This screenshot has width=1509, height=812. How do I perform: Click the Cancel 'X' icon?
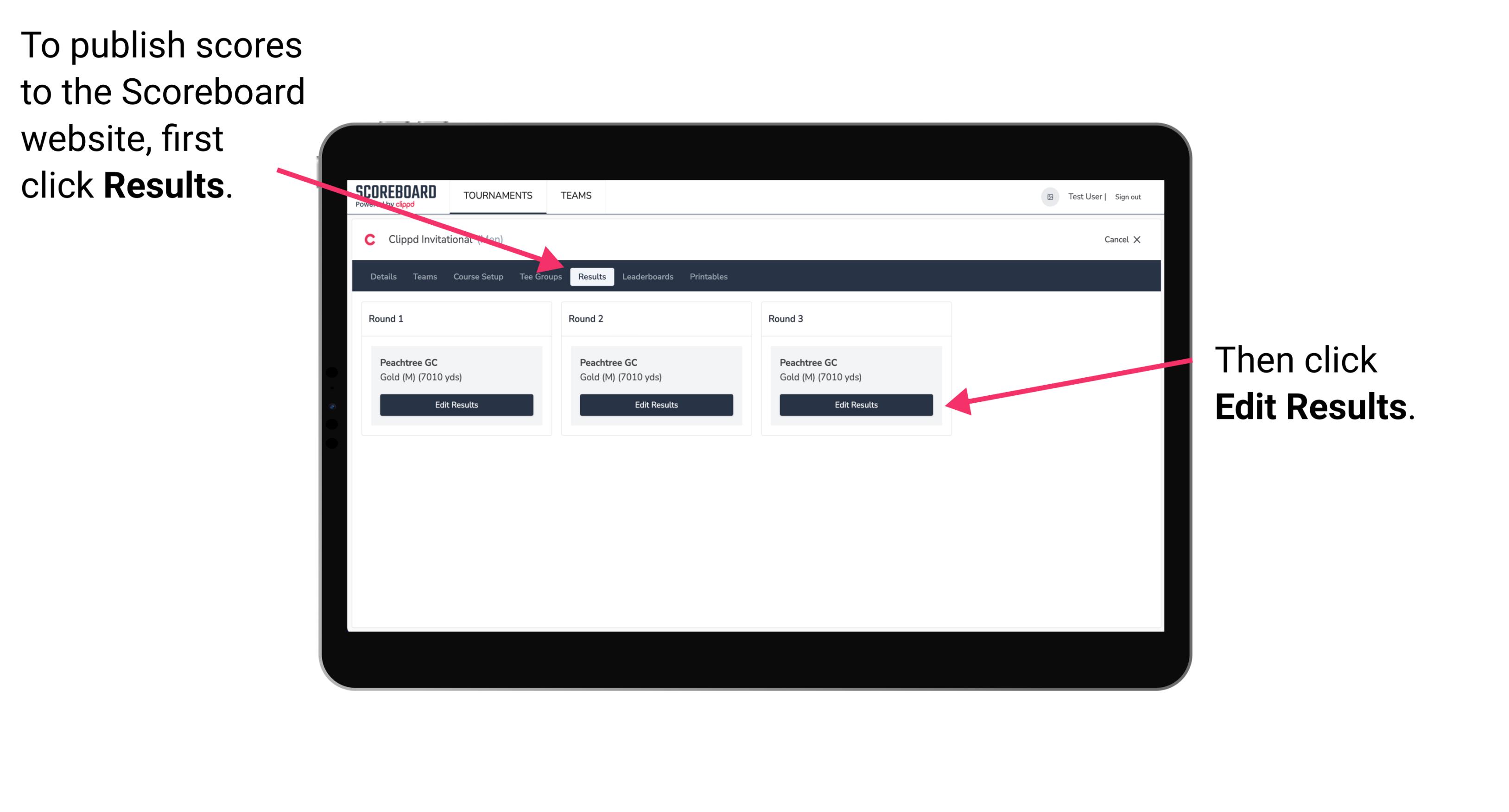pyautogui.click(x=1137, y=240)
